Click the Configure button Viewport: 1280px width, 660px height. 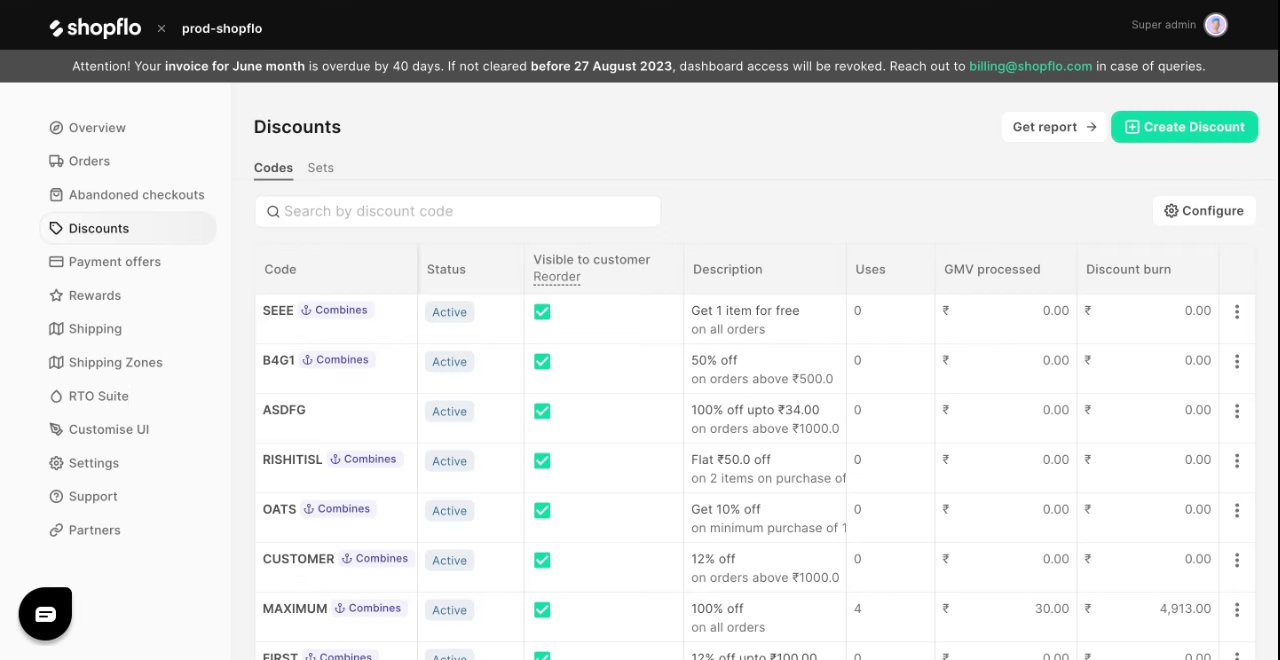pos(1203,211)
